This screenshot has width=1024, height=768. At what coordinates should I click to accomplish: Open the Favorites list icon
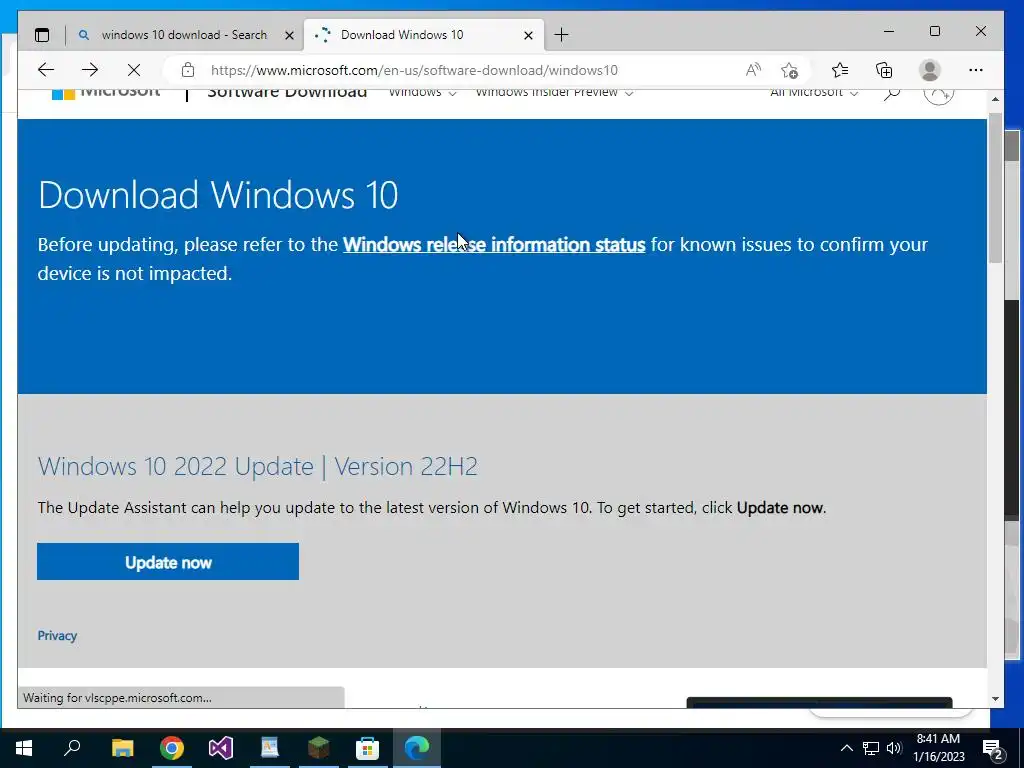[x=840, y=70]
